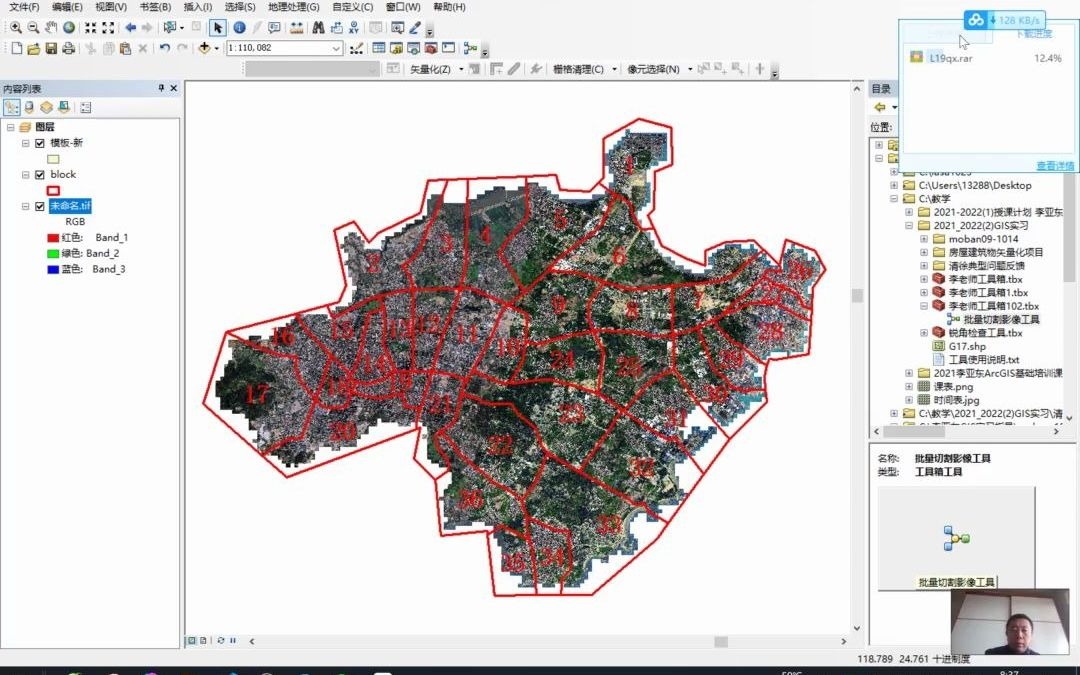The image size is (1080, 675).
Task: Click the ArcToolbox icon on the toolbar
Action: tap(431, 48)
